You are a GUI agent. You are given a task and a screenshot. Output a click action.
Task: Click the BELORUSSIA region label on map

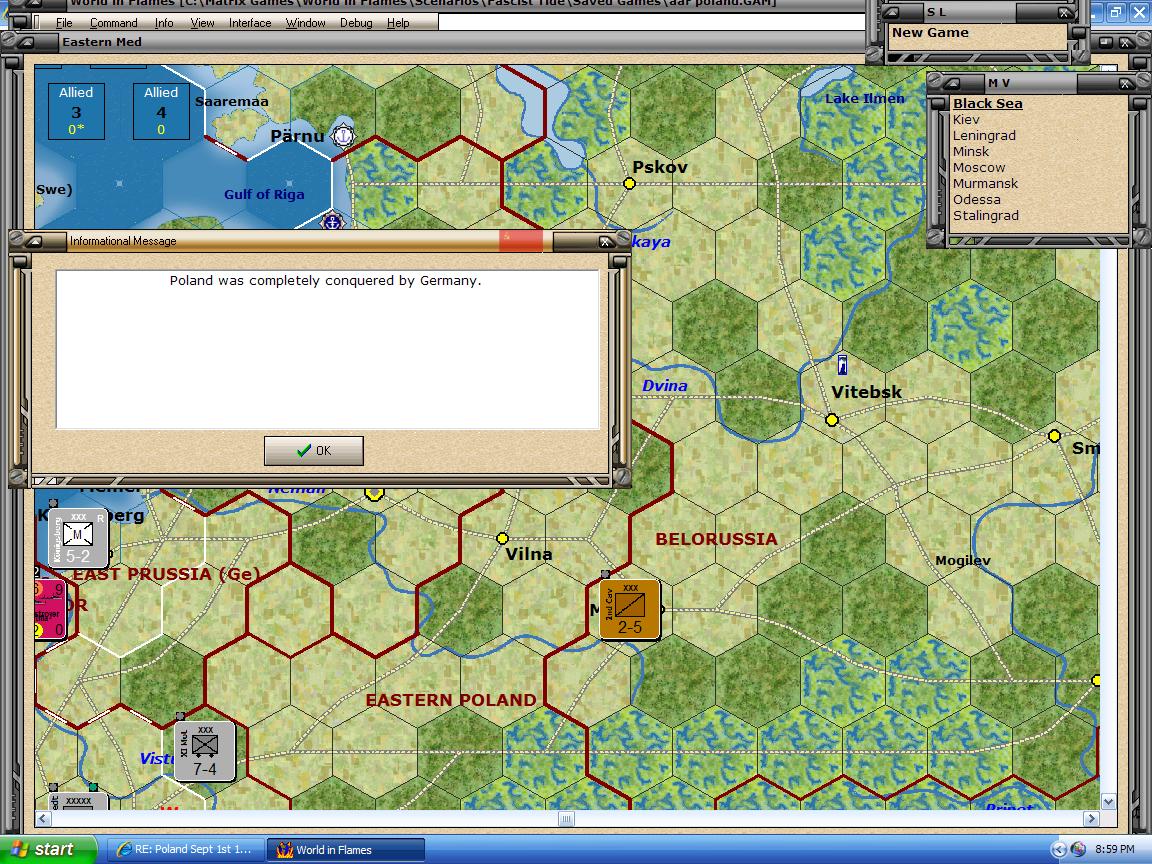point(716,539)
